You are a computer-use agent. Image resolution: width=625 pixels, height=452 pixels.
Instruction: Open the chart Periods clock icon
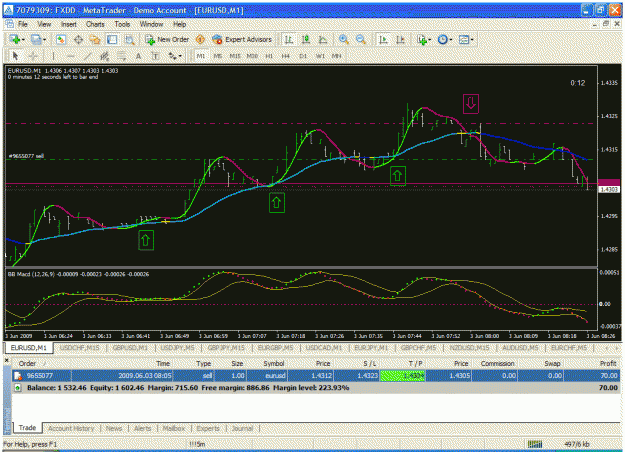pos(442,39)
